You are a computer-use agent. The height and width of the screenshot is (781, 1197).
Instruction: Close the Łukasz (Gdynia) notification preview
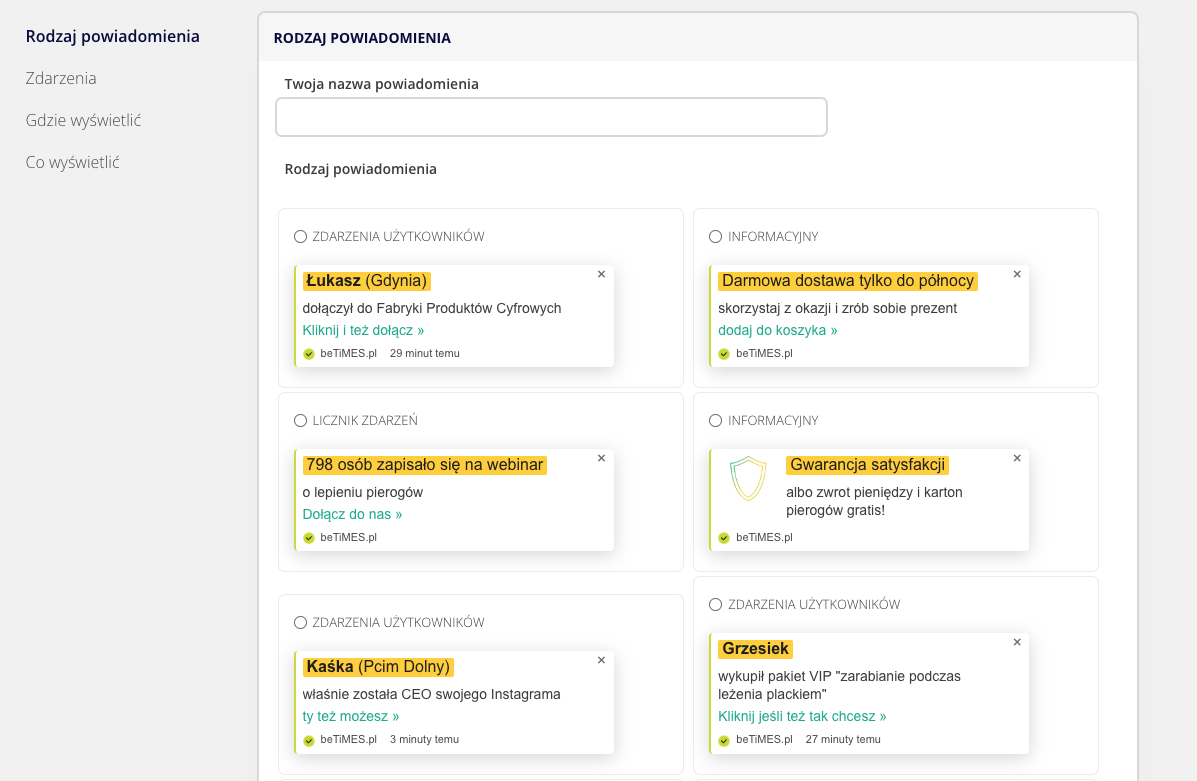tap(601, 274)
